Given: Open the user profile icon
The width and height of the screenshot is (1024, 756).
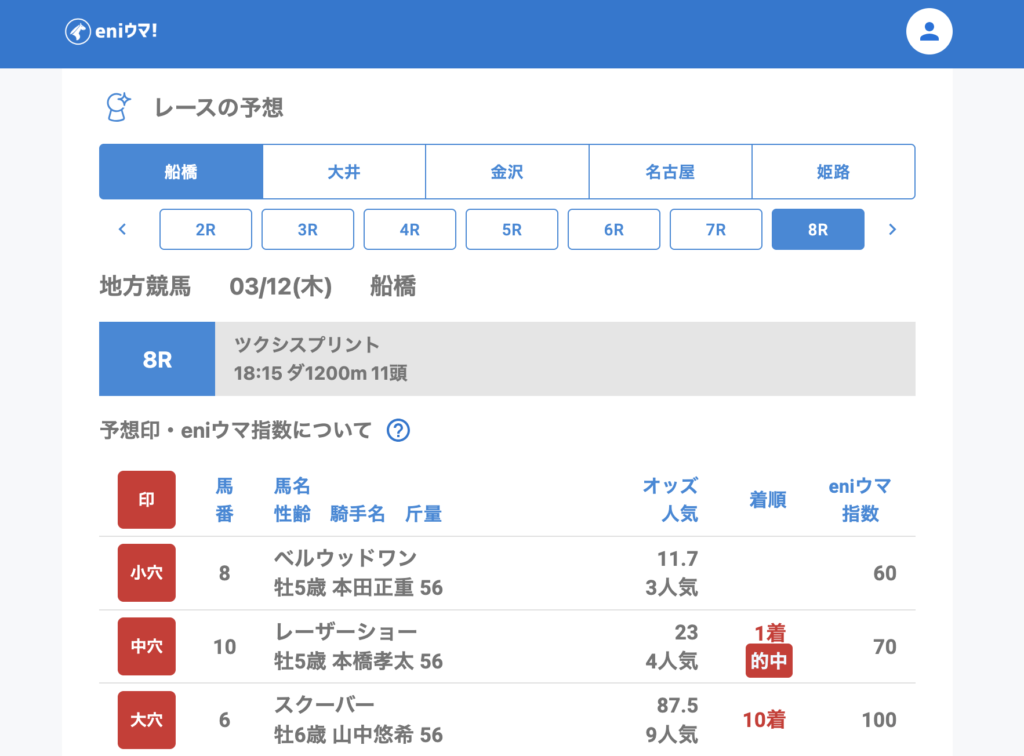Looking at the screenshot, I should 929,32.
